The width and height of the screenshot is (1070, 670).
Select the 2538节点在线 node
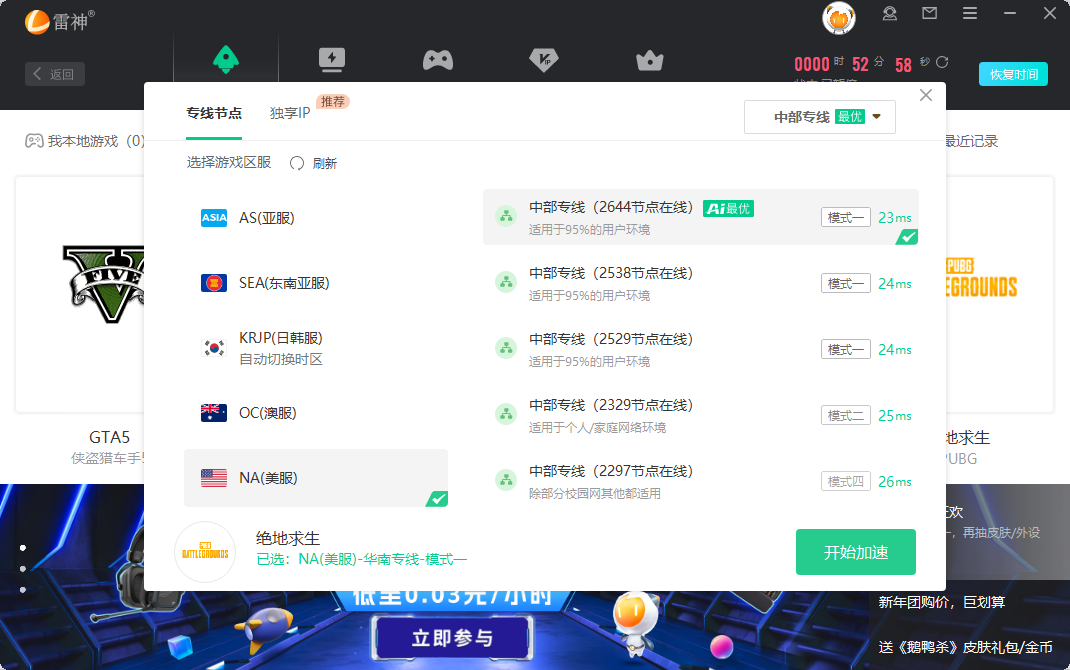pos(701,283)
